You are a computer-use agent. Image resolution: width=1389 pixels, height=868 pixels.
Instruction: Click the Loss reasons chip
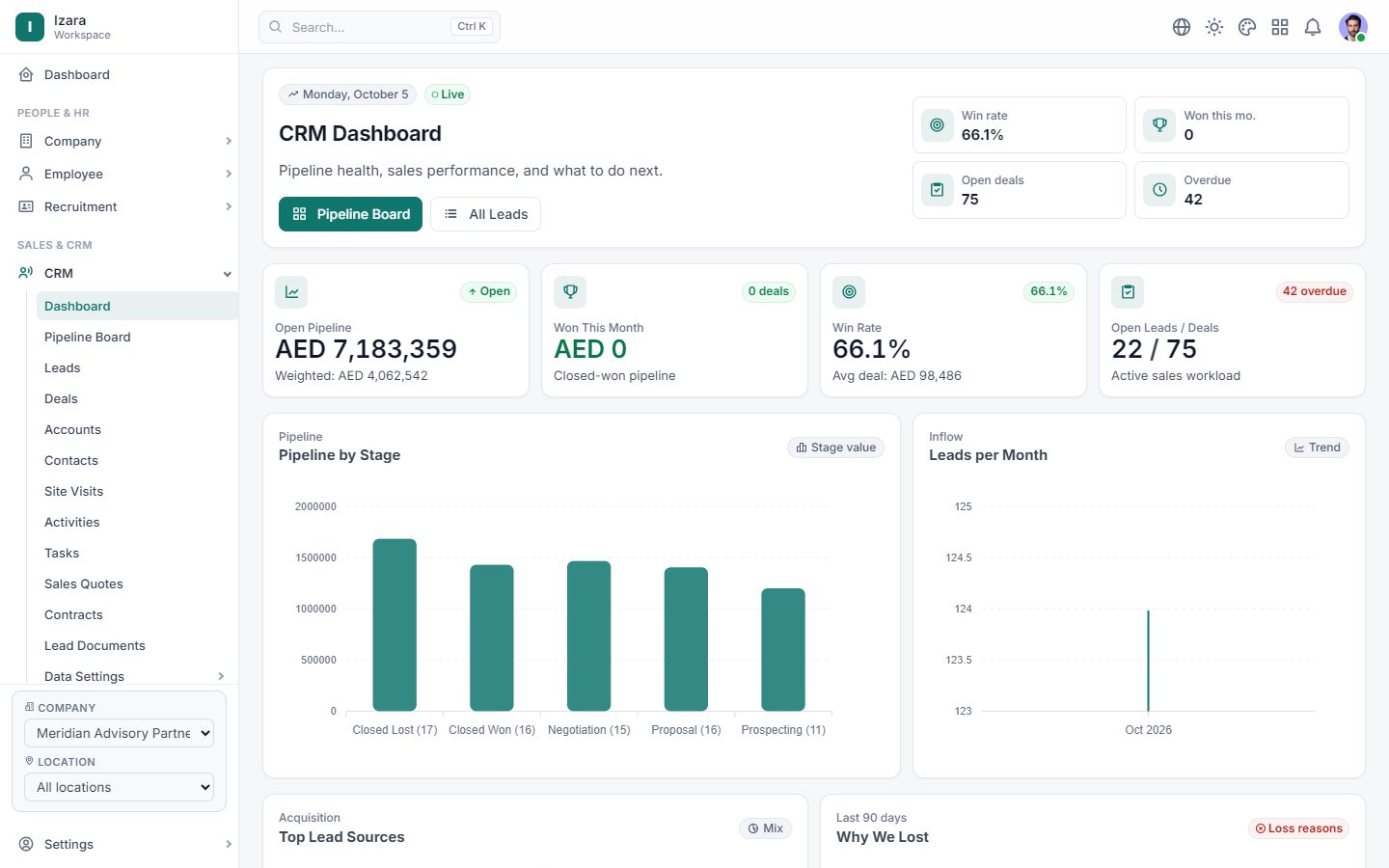tap(1298, 828)
